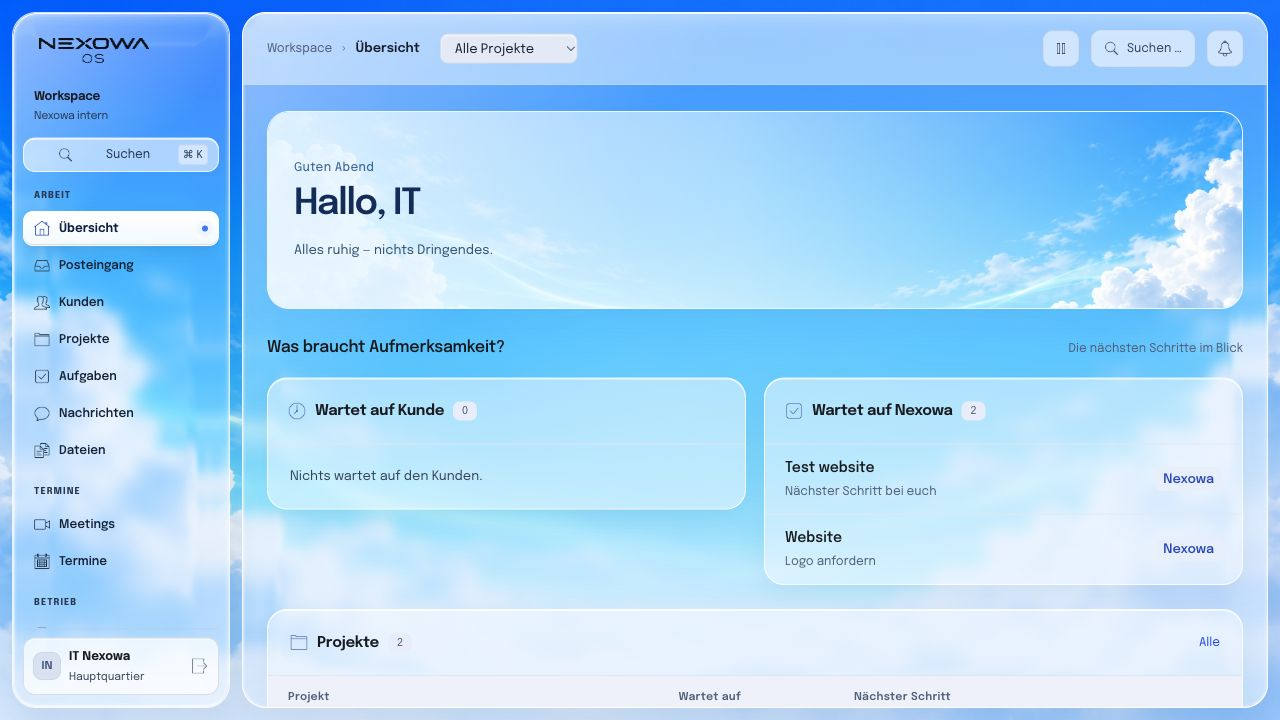Click the Nachrichten chat bubble icon
The width and height of the screenshot is (1280, 720).
click(42, 413)
